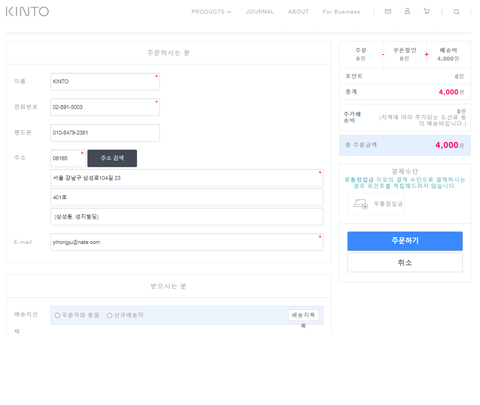
Task: Click the extra address field in parentheses
Action: (x=187, y=217)
